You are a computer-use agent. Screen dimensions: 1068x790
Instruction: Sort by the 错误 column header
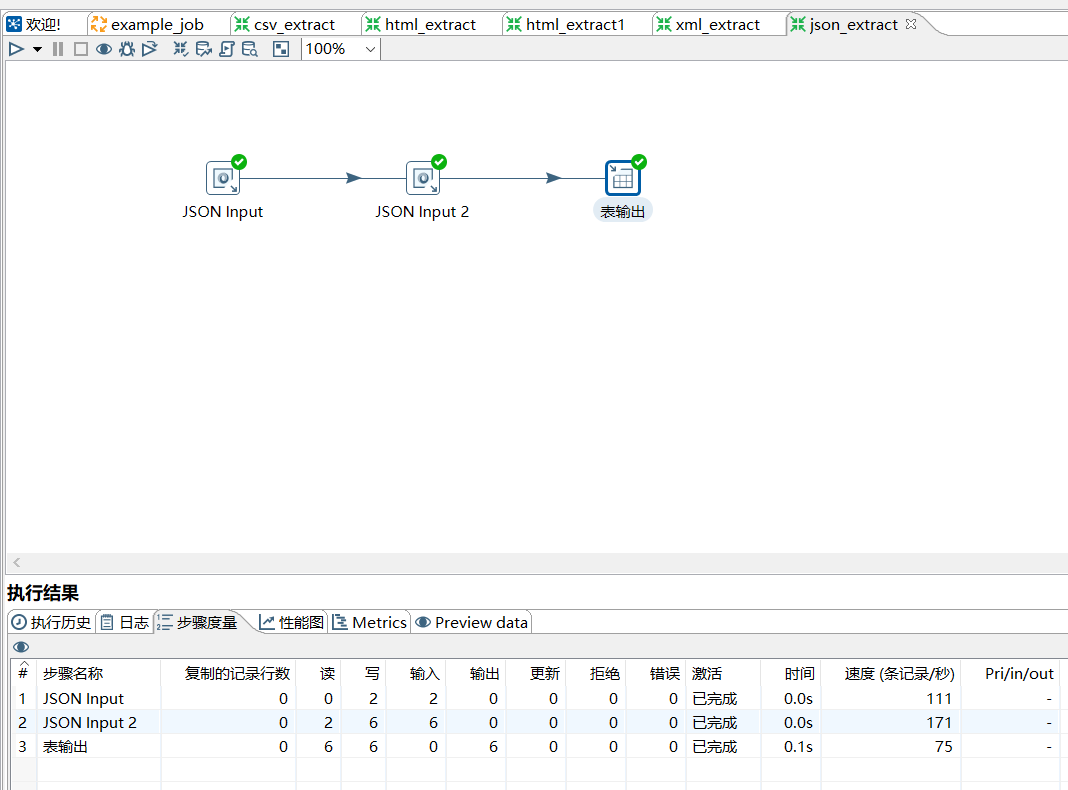(656, 674)
